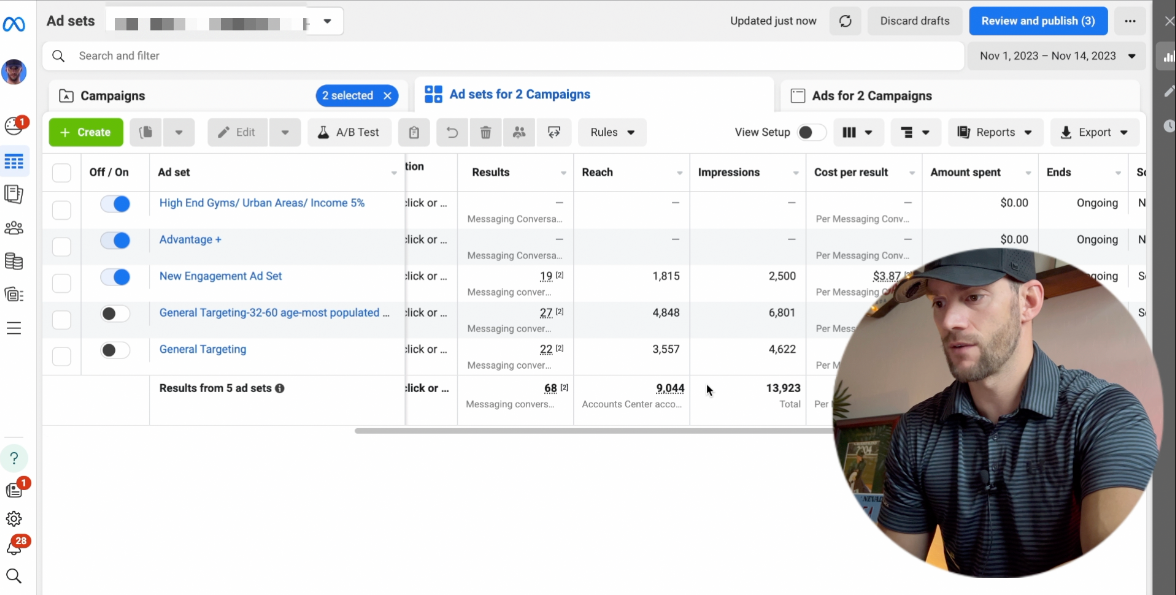Open the search magnifier in left sidebar
This screenshot has width=1176, height=595.
(14, 576)
